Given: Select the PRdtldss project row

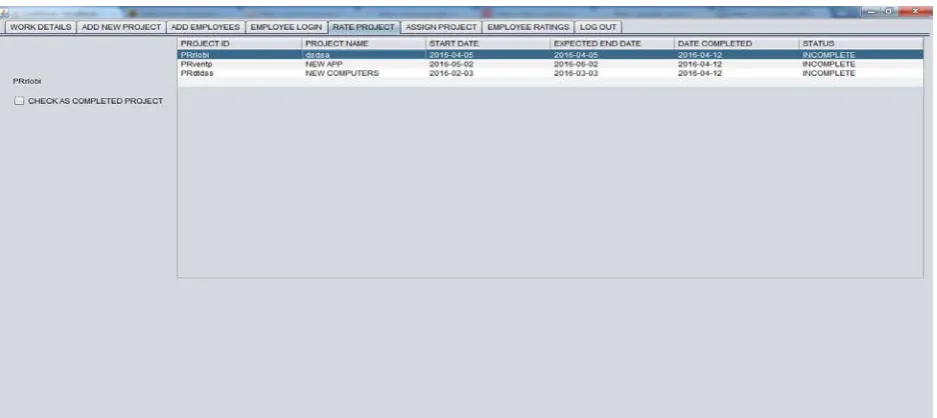Looking at the screenshot, I should point(550,73).
